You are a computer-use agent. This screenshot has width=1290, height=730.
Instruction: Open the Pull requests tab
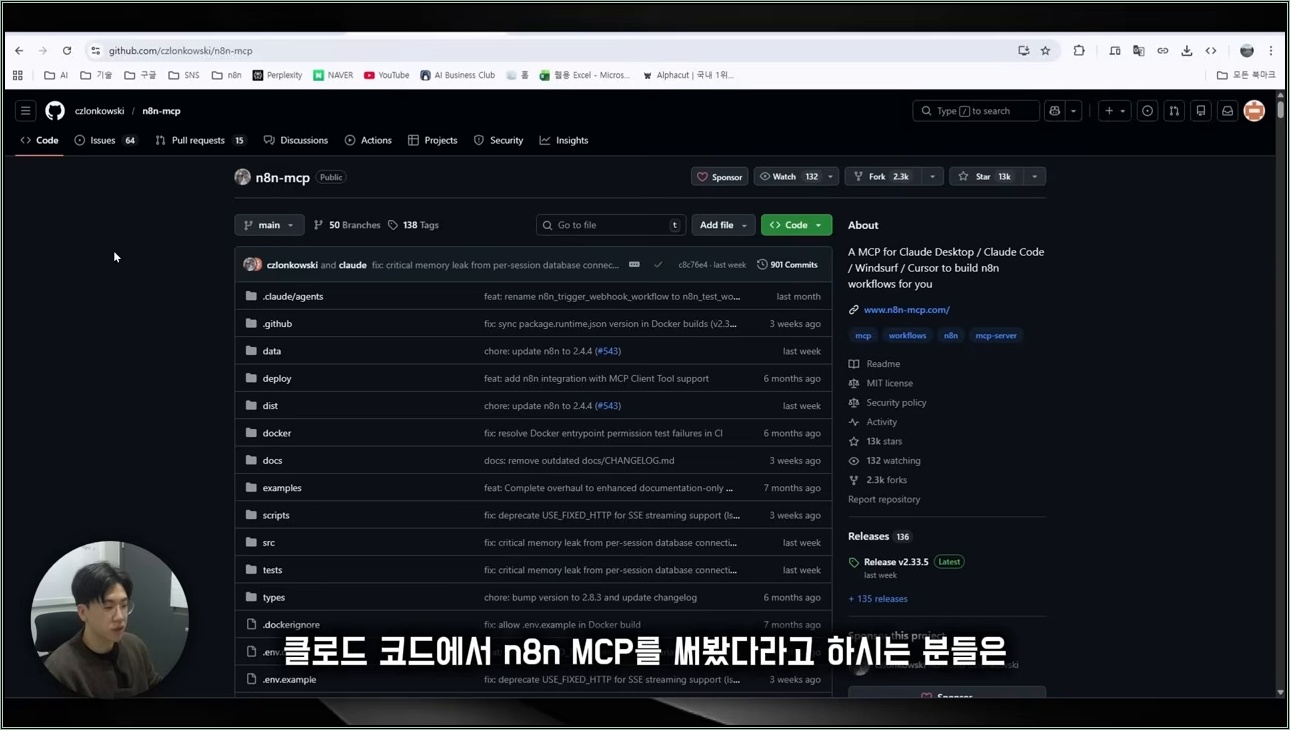(200, 141)
